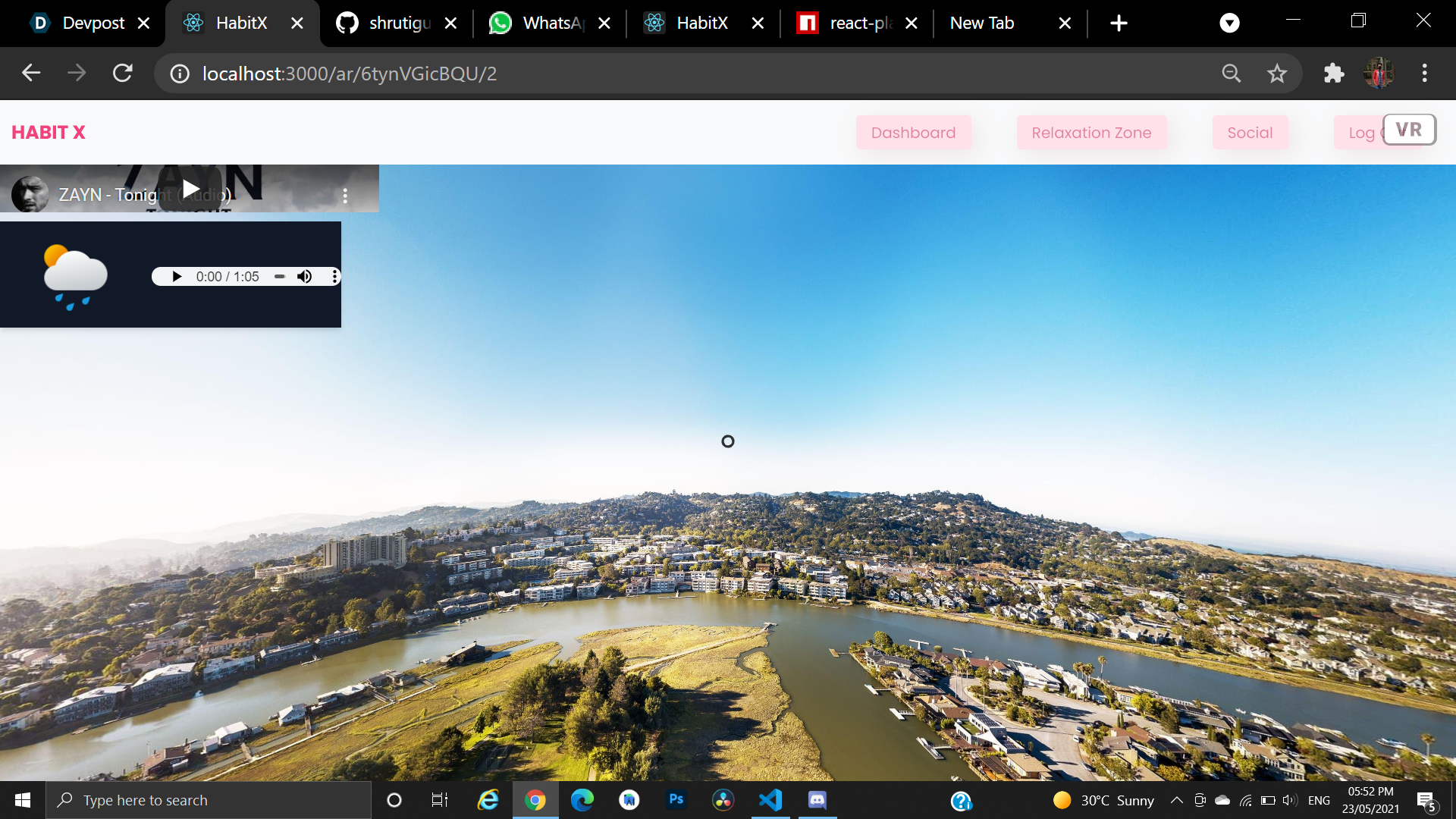Go to Relaxation Zone
This screenshot has height=819, width=1456.
tap(1090, 133)
